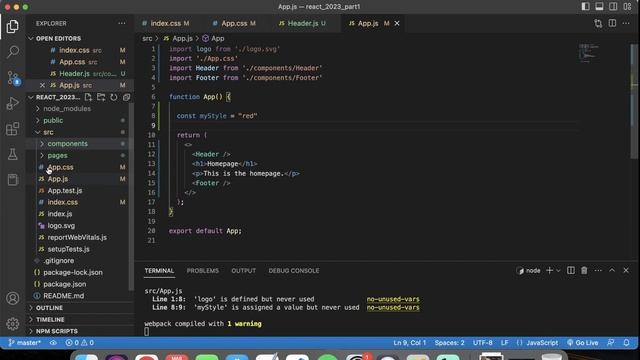Open terminal panel more actions
Image resolution: width=640 pixels, height=360 pixels.
point(598,270)
